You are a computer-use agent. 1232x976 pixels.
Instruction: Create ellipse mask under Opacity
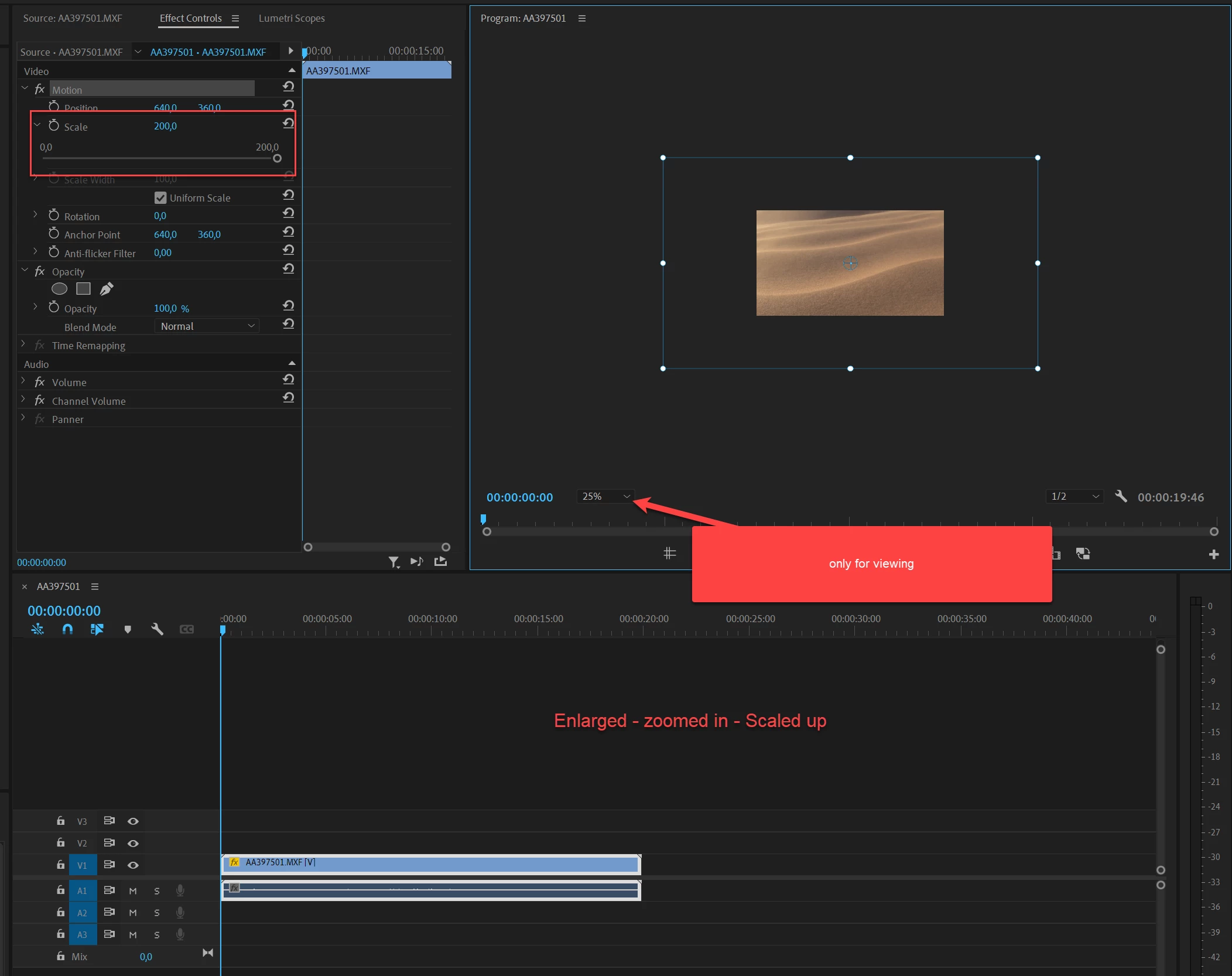click(60, 289)
